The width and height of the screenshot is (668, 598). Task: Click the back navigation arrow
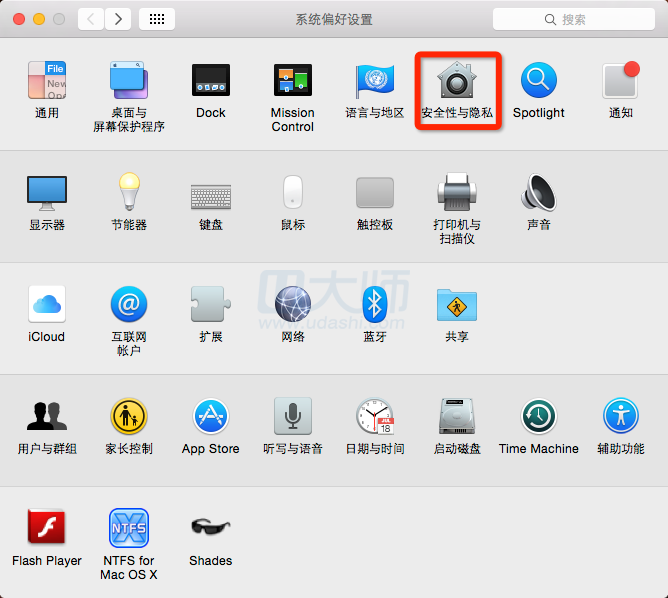point(91,19)
